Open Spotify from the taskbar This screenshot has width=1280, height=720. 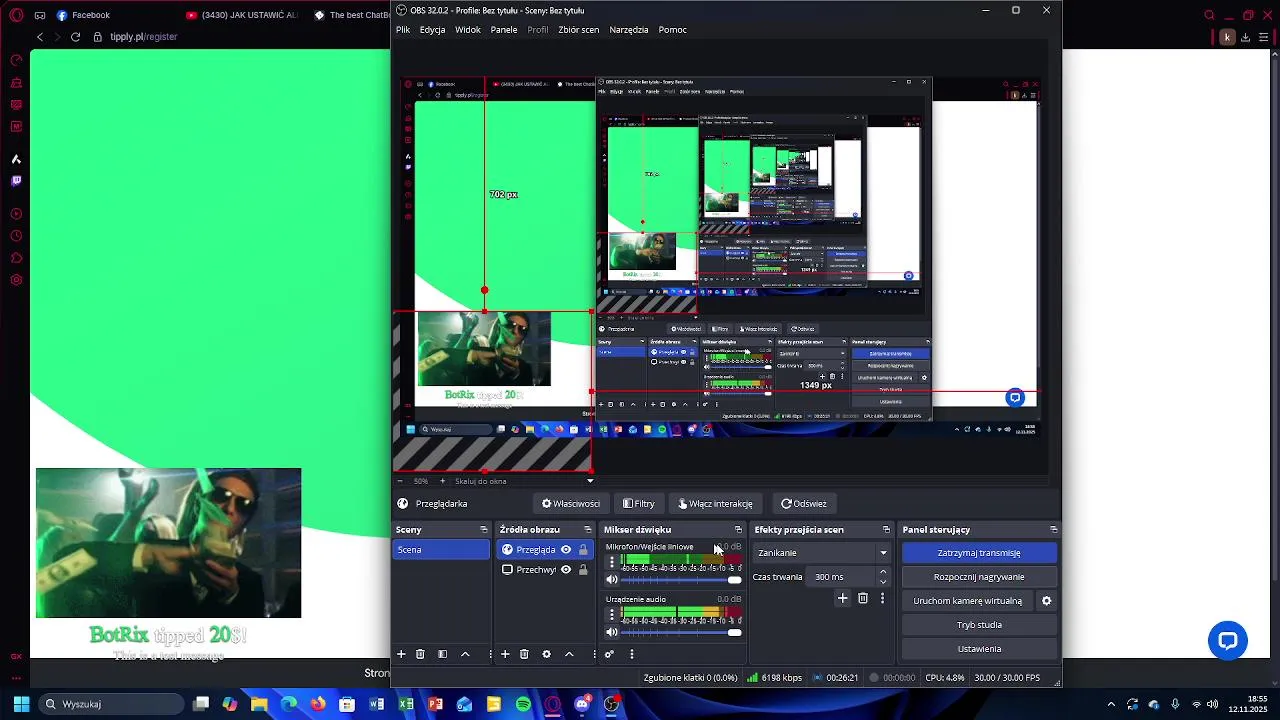(523, 704)
